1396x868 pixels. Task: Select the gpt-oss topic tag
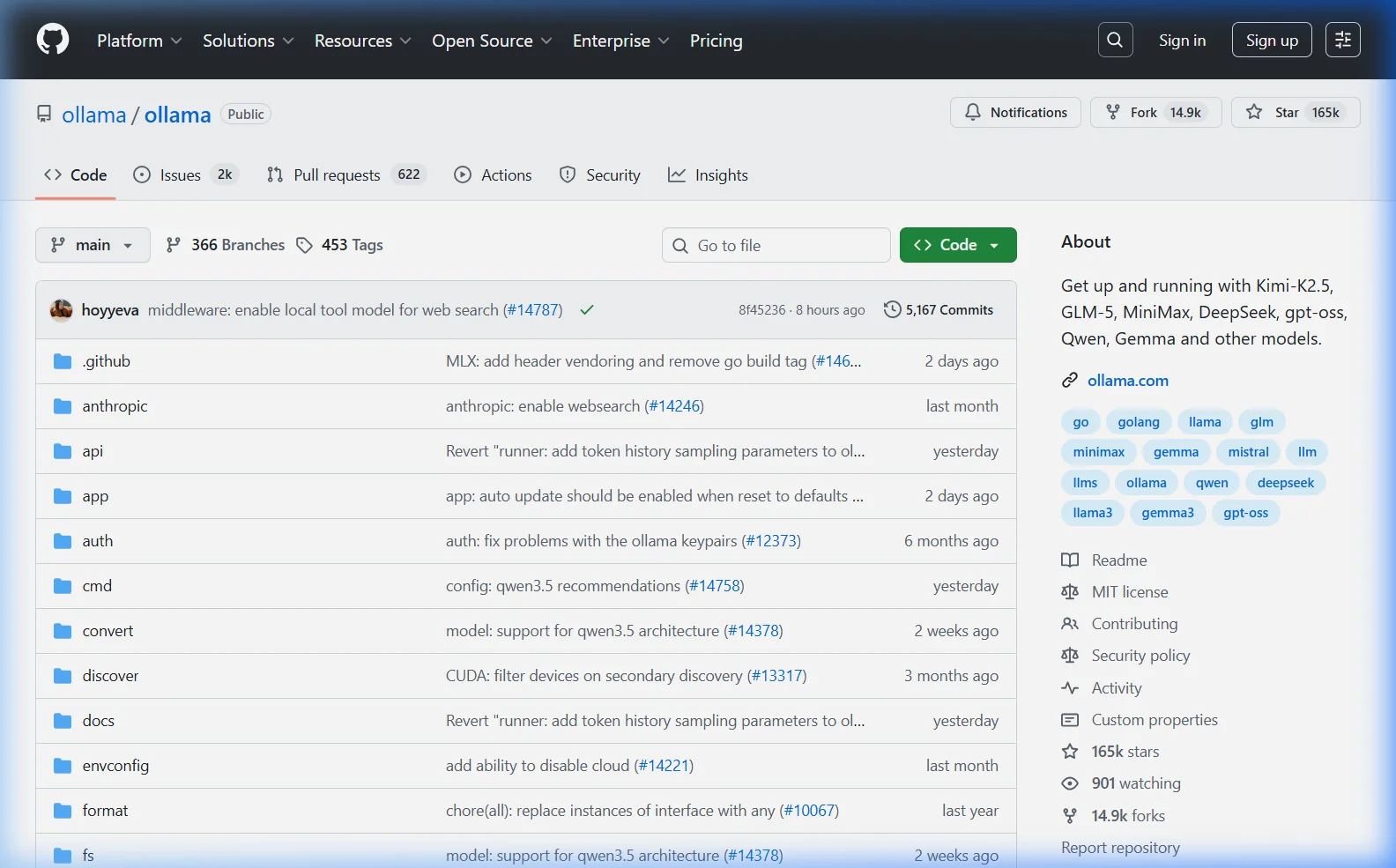pyautogui.click(x=1245, y=512)
